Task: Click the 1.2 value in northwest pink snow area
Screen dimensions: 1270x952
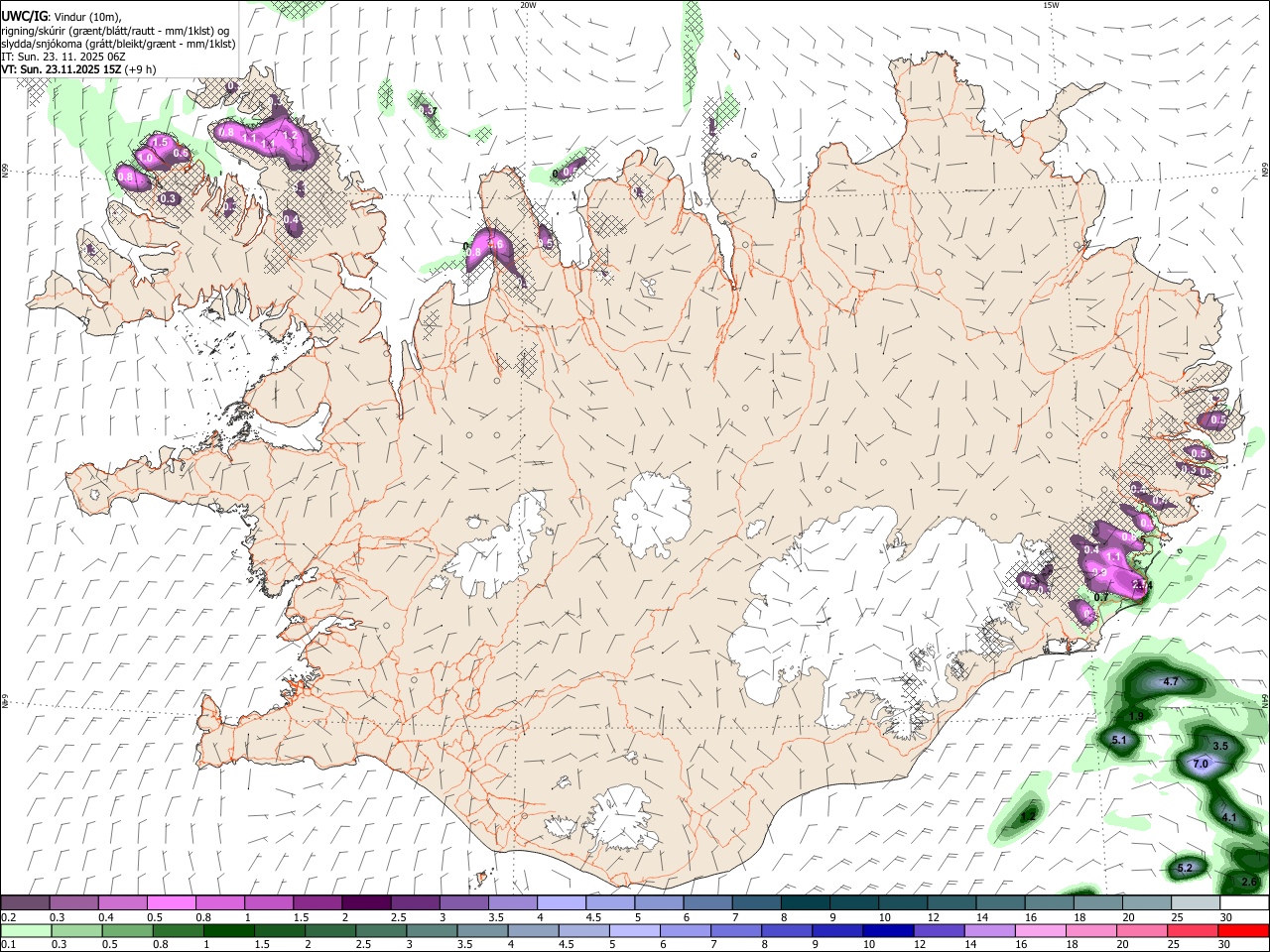Action: 291,135
